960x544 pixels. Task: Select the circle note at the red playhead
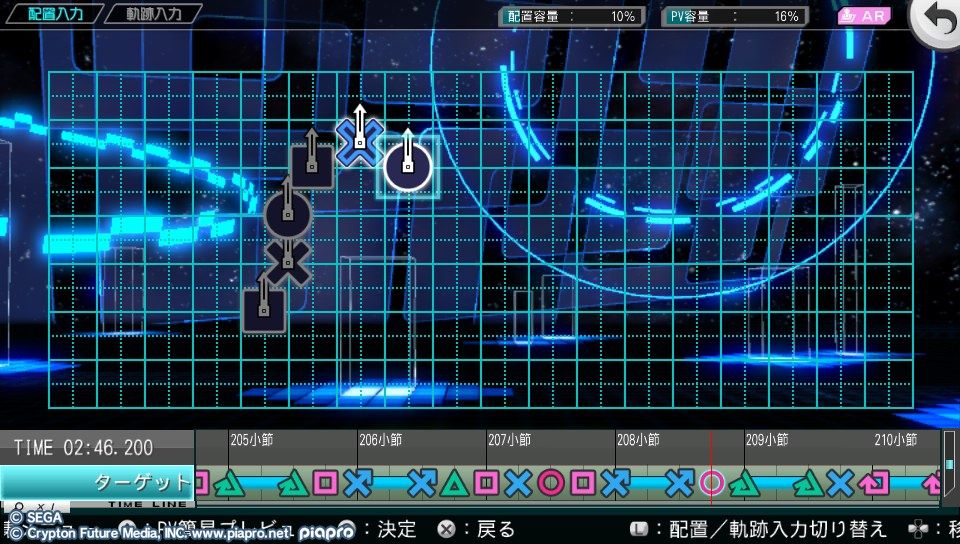pos(711,483)
